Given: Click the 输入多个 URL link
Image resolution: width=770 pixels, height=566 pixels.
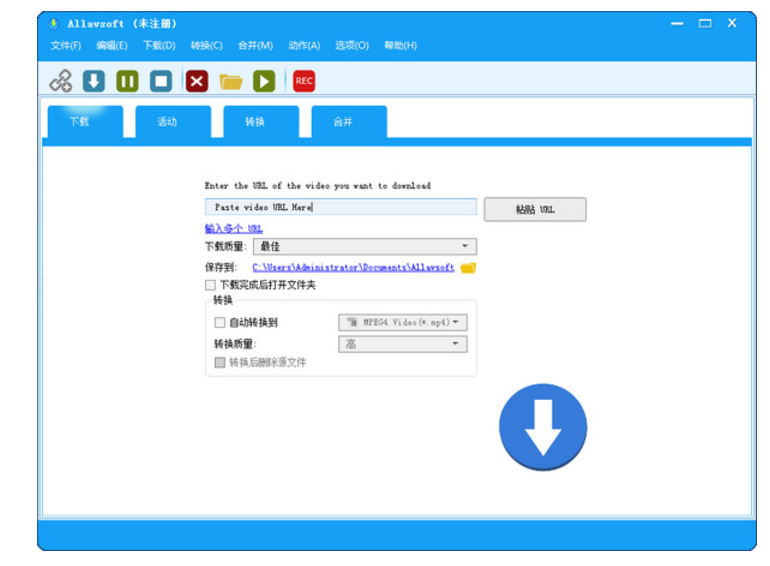Looking at the screenshot, I should [234, 229].
